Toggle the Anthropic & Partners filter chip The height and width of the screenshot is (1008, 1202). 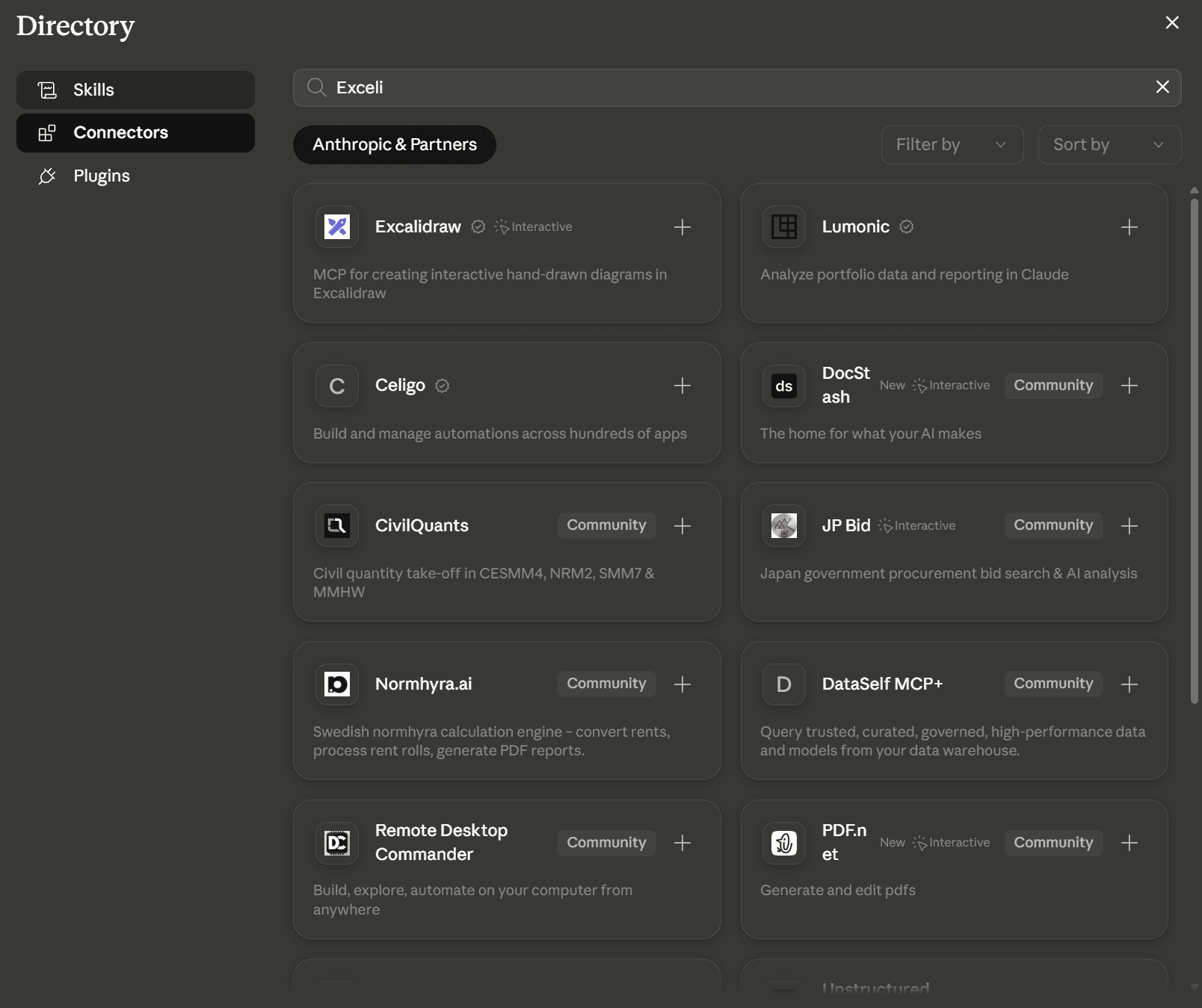pos(395,145)
